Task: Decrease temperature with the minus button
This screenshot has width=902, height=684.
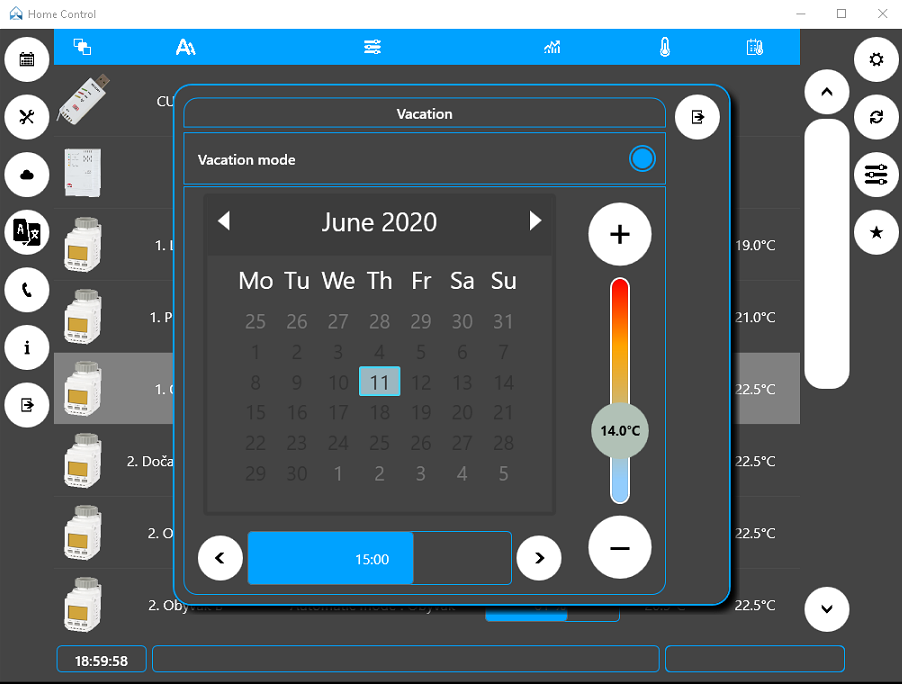Action: (620, 548)
